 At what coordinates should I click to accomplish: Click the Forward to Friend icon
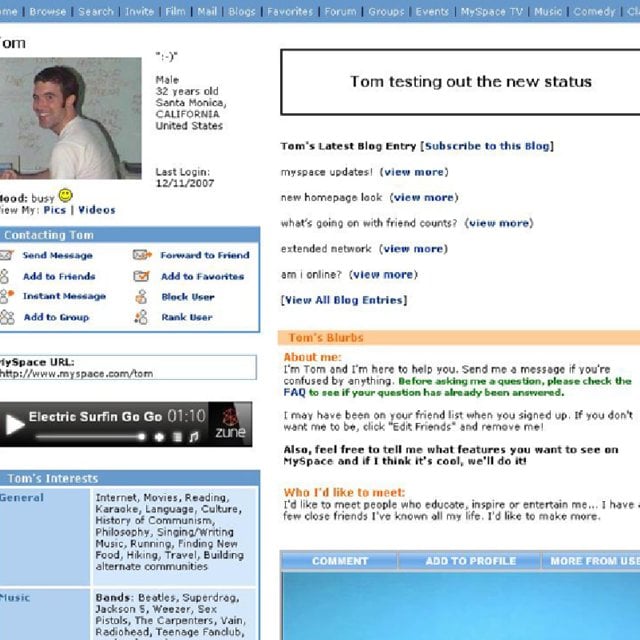(142, 255)
